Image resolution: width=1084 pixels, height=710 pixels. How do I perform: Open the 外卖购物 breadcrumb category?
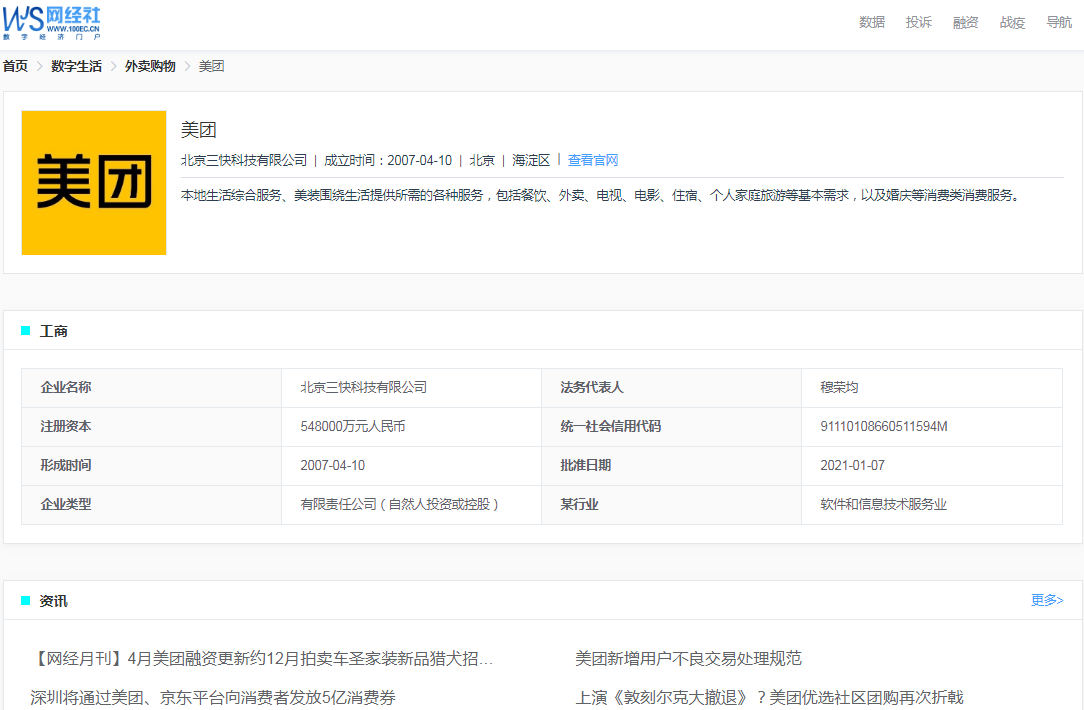tap(150, 66)
